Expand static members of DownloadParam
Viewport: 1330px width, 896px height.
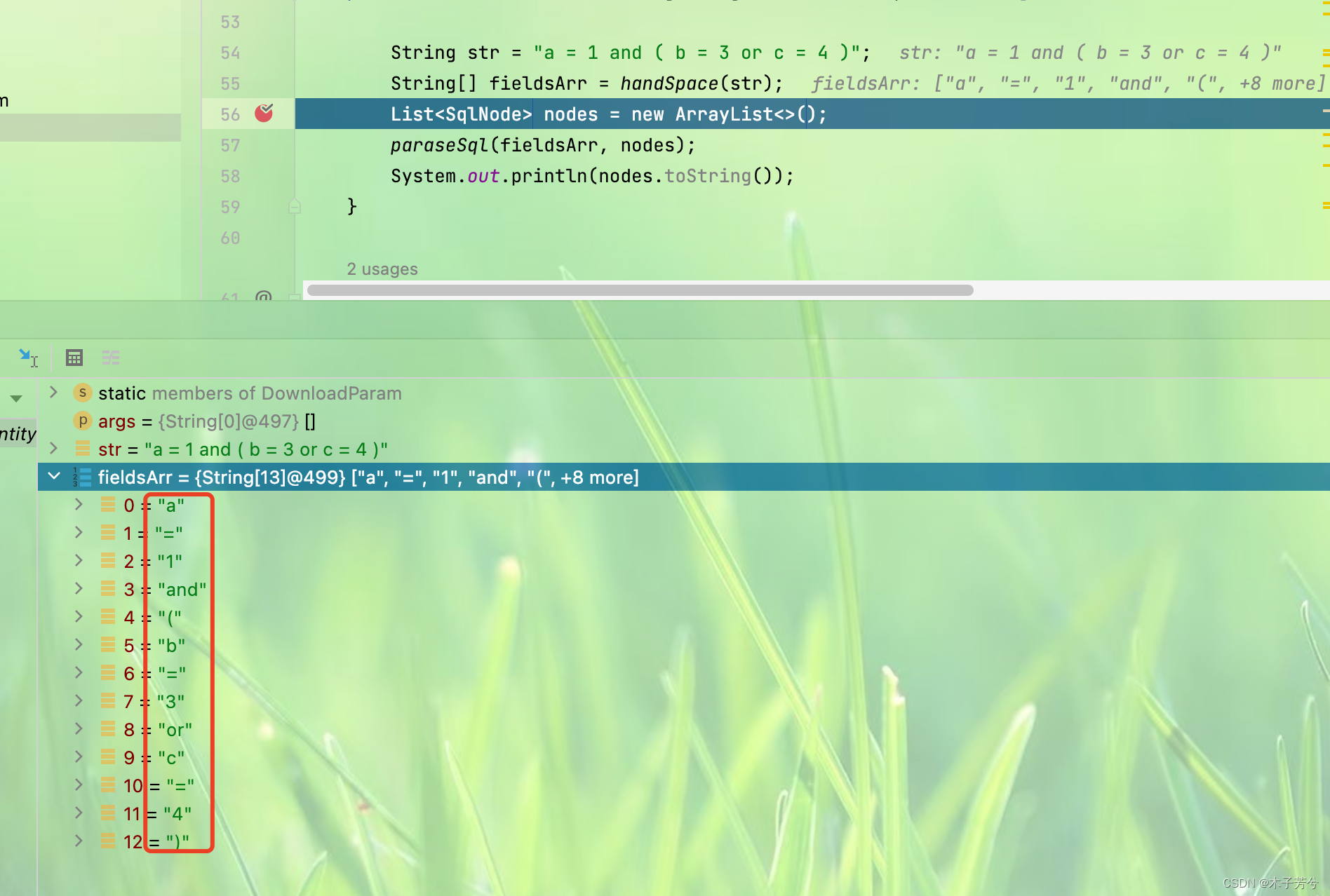[53, 393]
